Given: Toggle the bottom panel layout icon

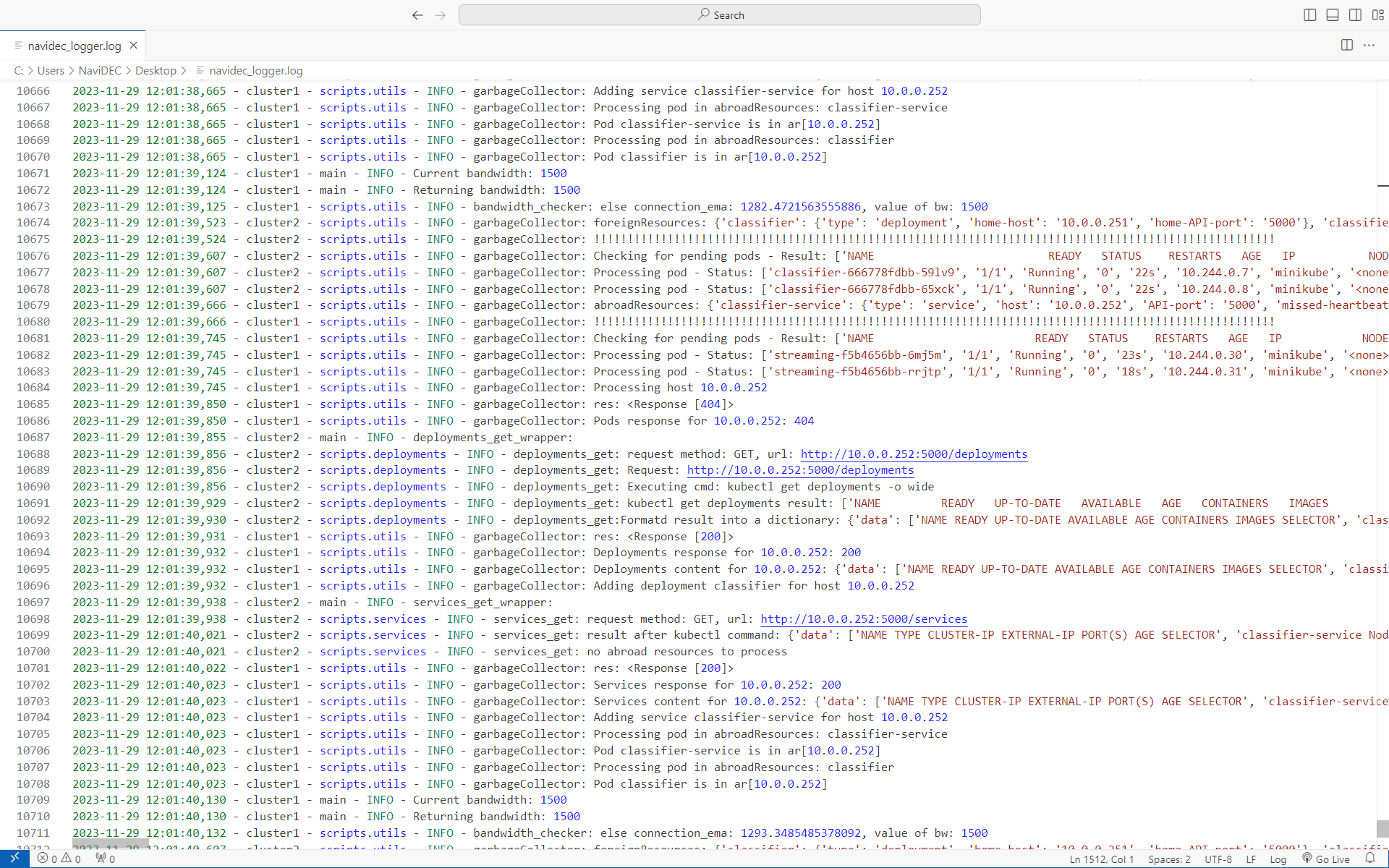Looking at the screenshot, I should tap(1333, 15).
